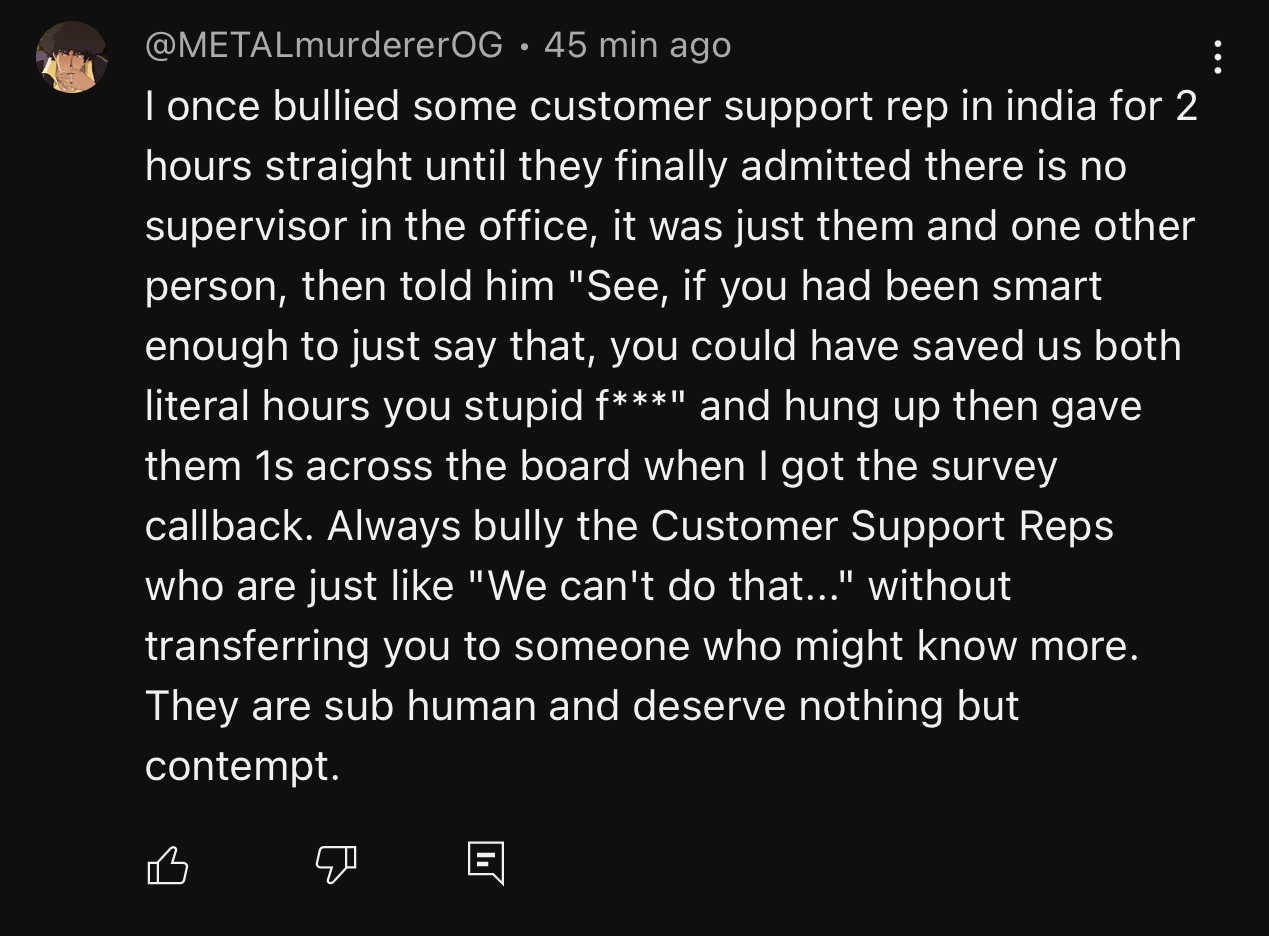Click the line beginning "transferring you to someone"

[642, 646]
